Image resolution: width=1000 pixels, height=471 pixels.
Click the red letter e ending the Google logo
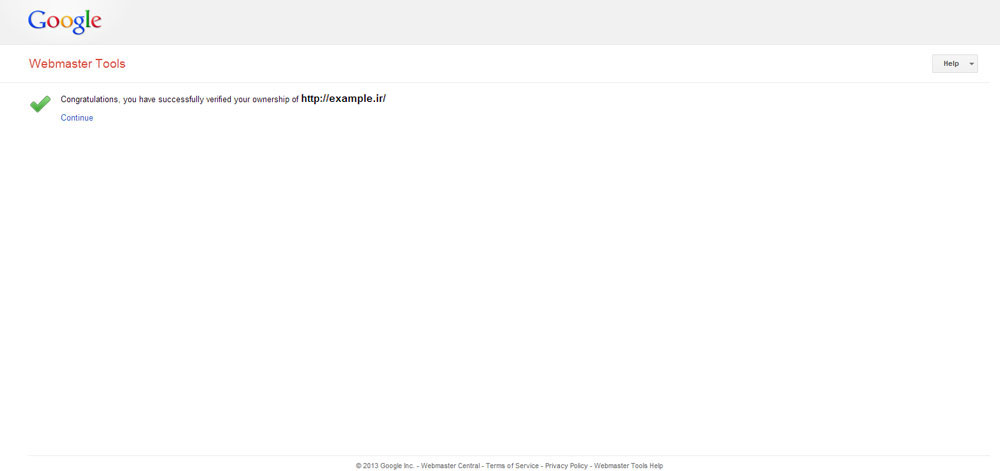(95, 23)
